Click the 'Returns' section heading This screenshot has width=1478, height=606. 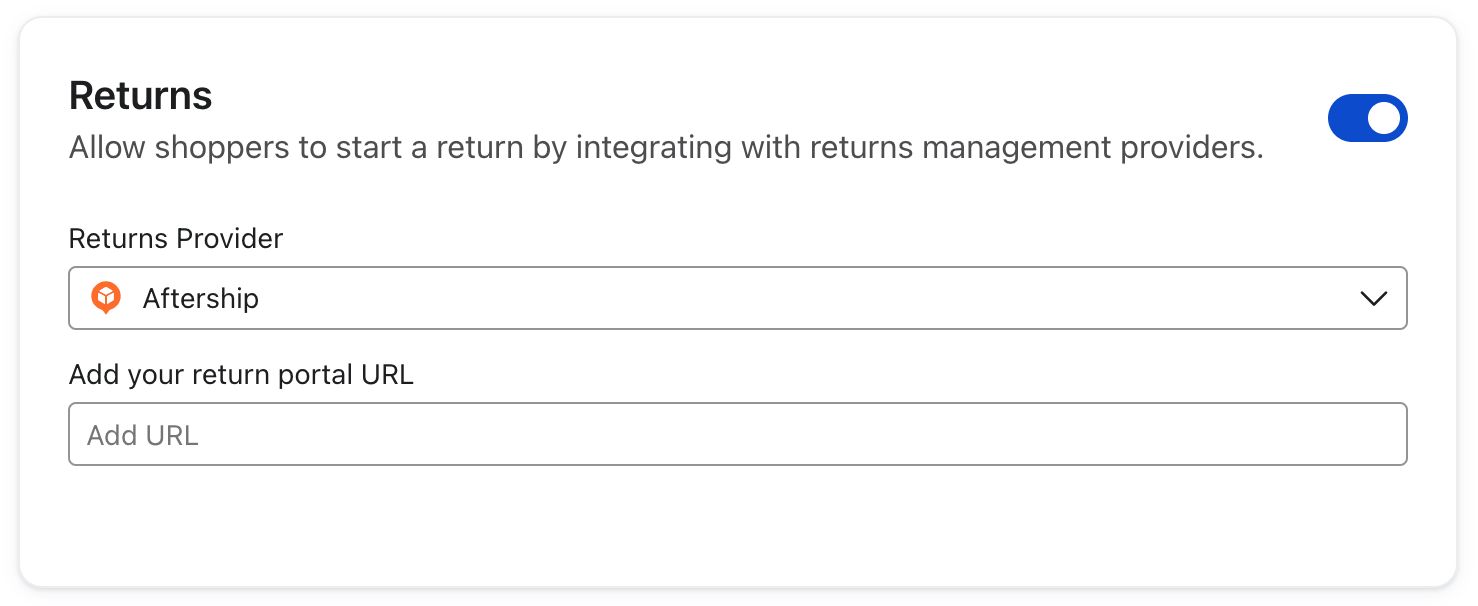click(141, 96)
